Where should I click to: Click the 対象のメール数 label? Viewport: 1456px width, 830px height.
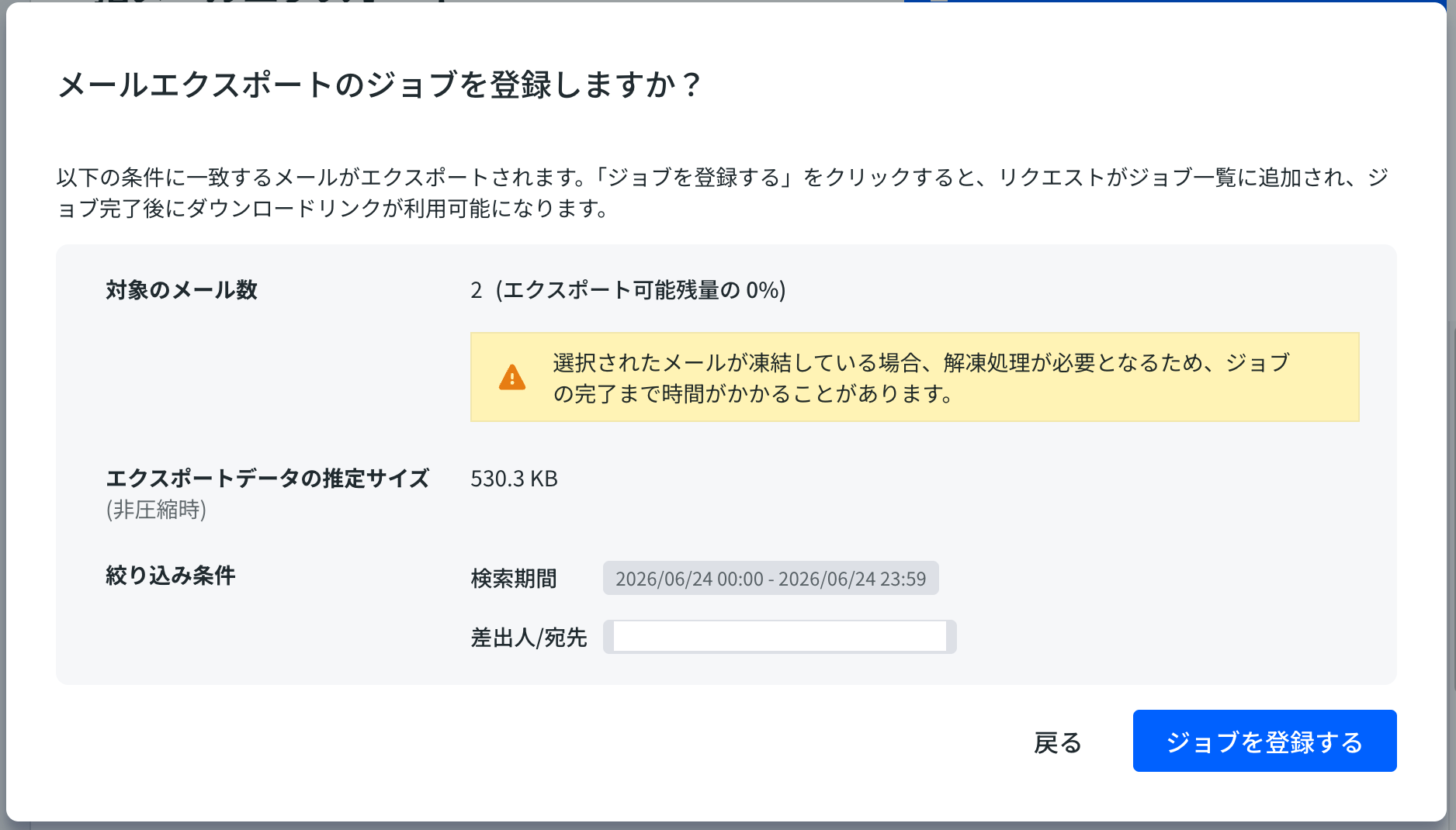click(x=182, y=290)
